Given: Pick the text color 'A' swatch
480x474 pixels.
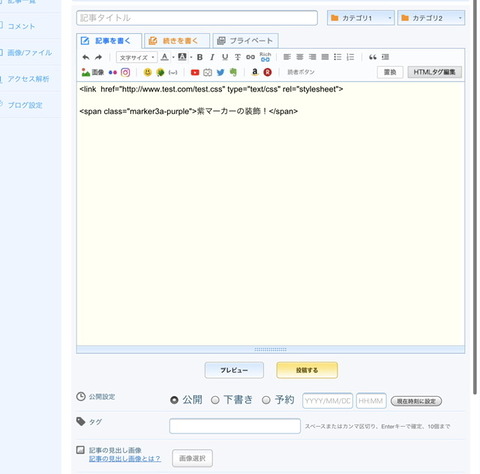Looking at the screenshot, I should (165, 57).
